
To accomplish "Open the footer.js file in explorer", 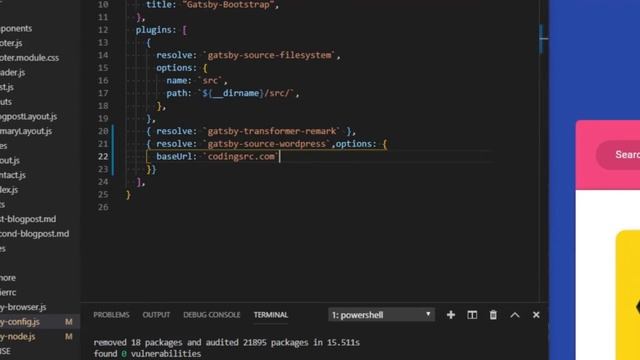I will (11, 43).
